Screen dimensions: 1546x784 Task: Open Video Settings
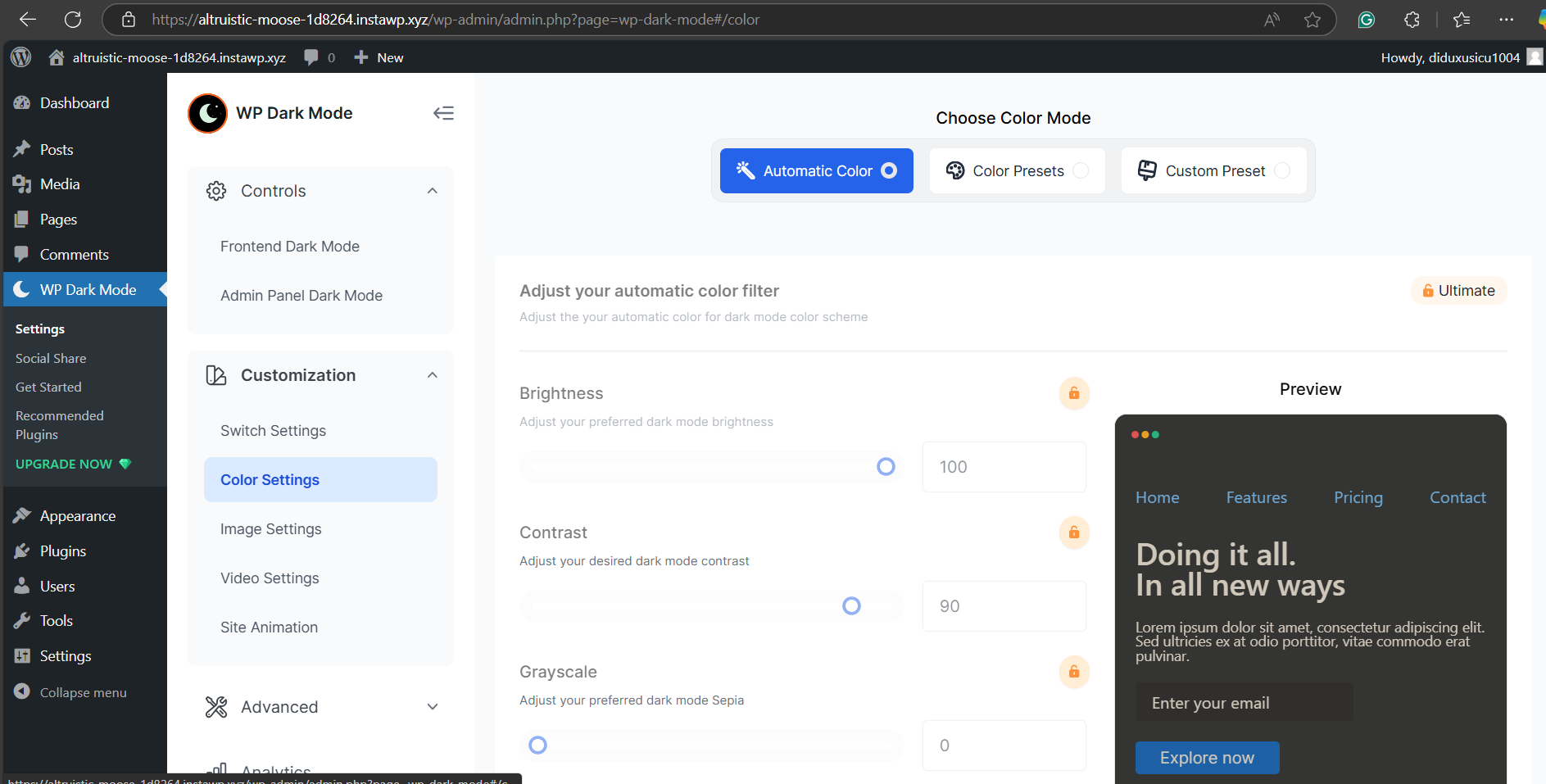pyautogui.click(x=270, y=578)
